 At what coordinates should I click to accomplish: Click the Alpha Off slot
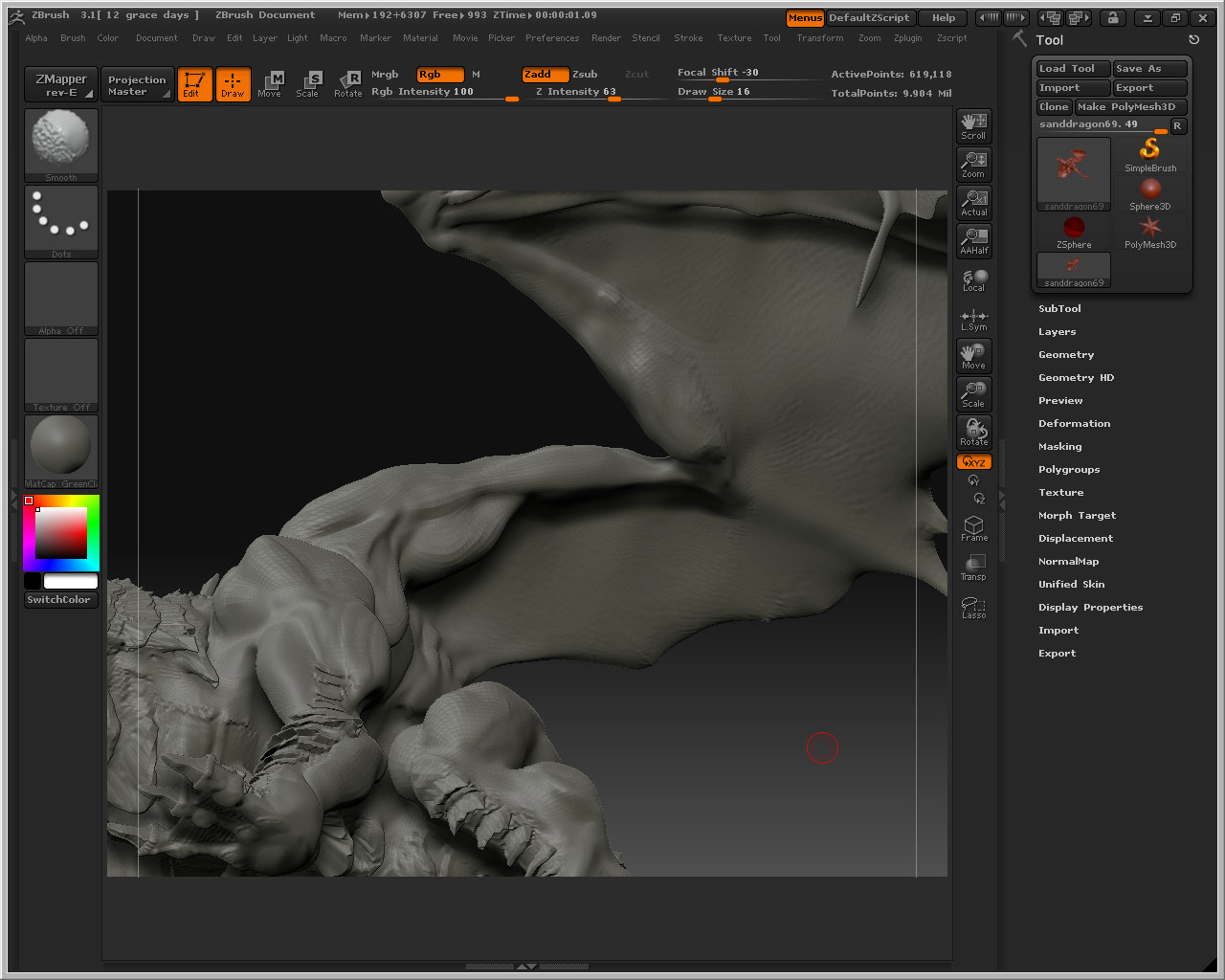pos(61,299)
